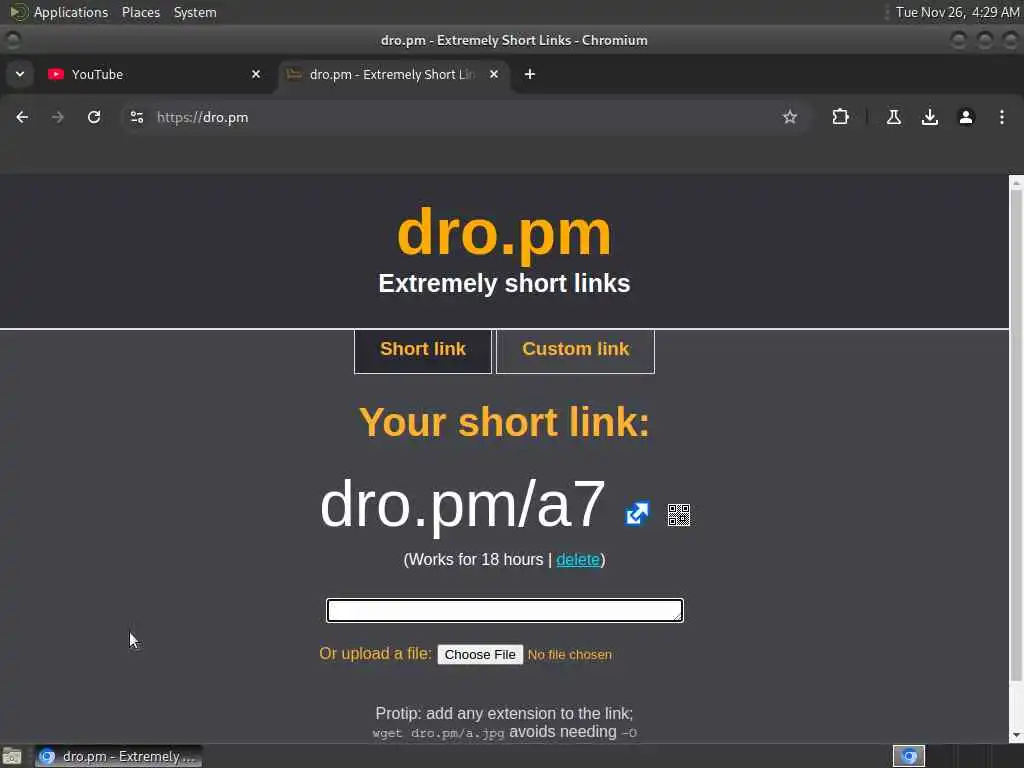Screen dimensions: 1024x768
Task: Go forward one page in Chromium
Action: [58, 117]
